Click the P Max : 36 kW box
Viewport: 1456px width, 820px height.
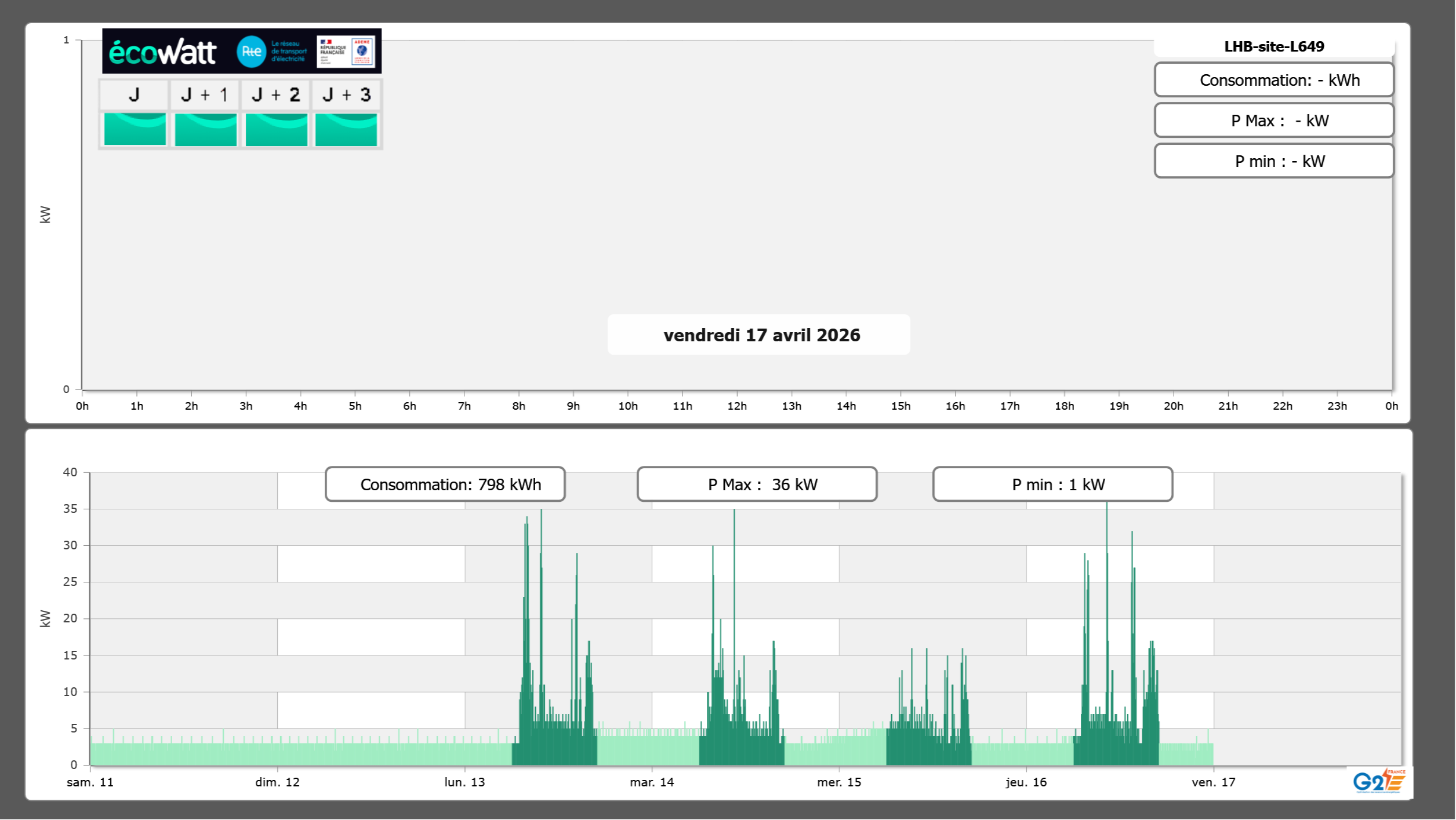[x=757, y=484]
